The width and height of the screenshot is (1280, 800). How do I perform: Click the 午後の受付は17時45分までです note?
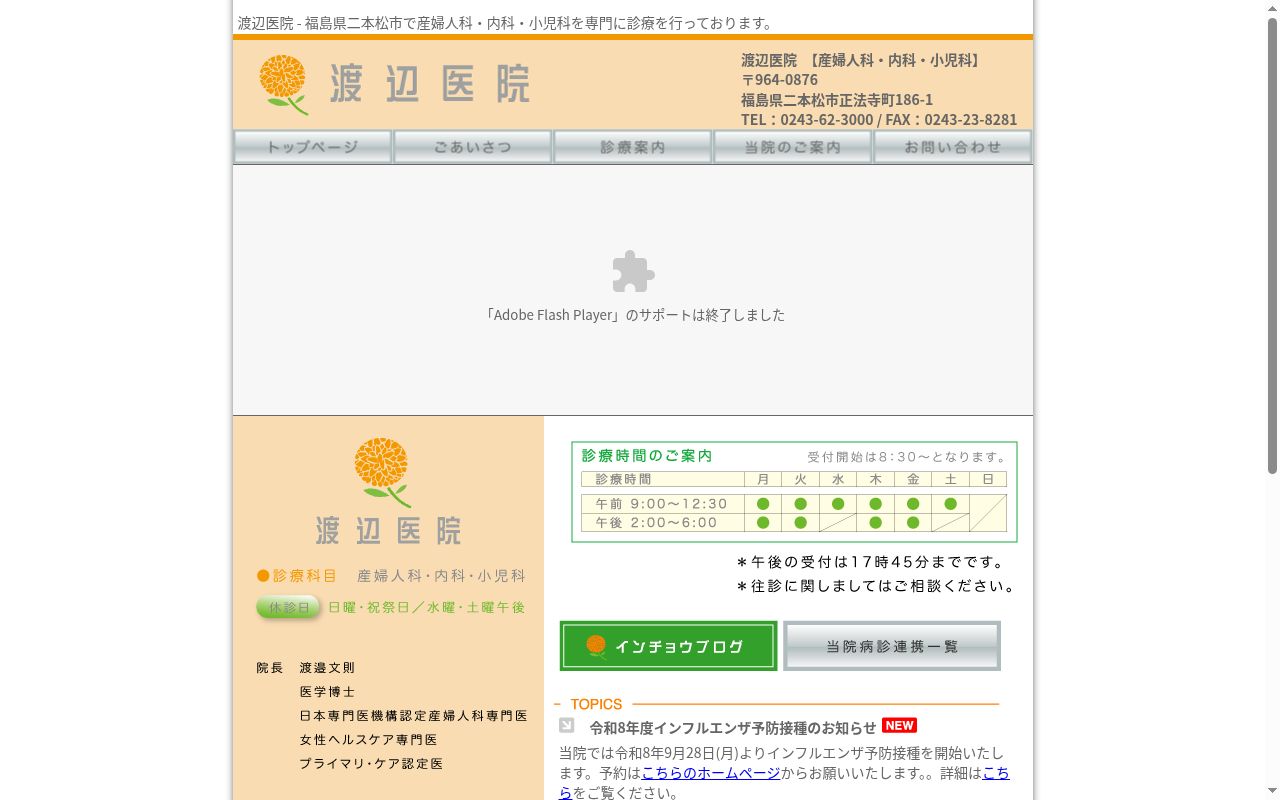[x=871, y=562]
